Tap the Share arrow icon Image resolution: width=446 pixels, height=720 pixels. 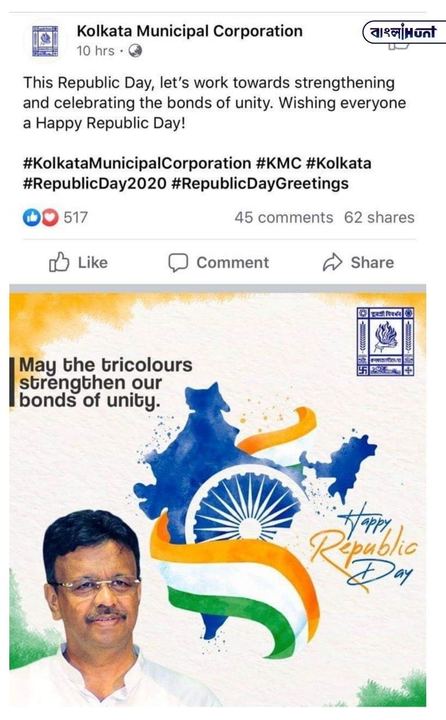coord(333,262)
